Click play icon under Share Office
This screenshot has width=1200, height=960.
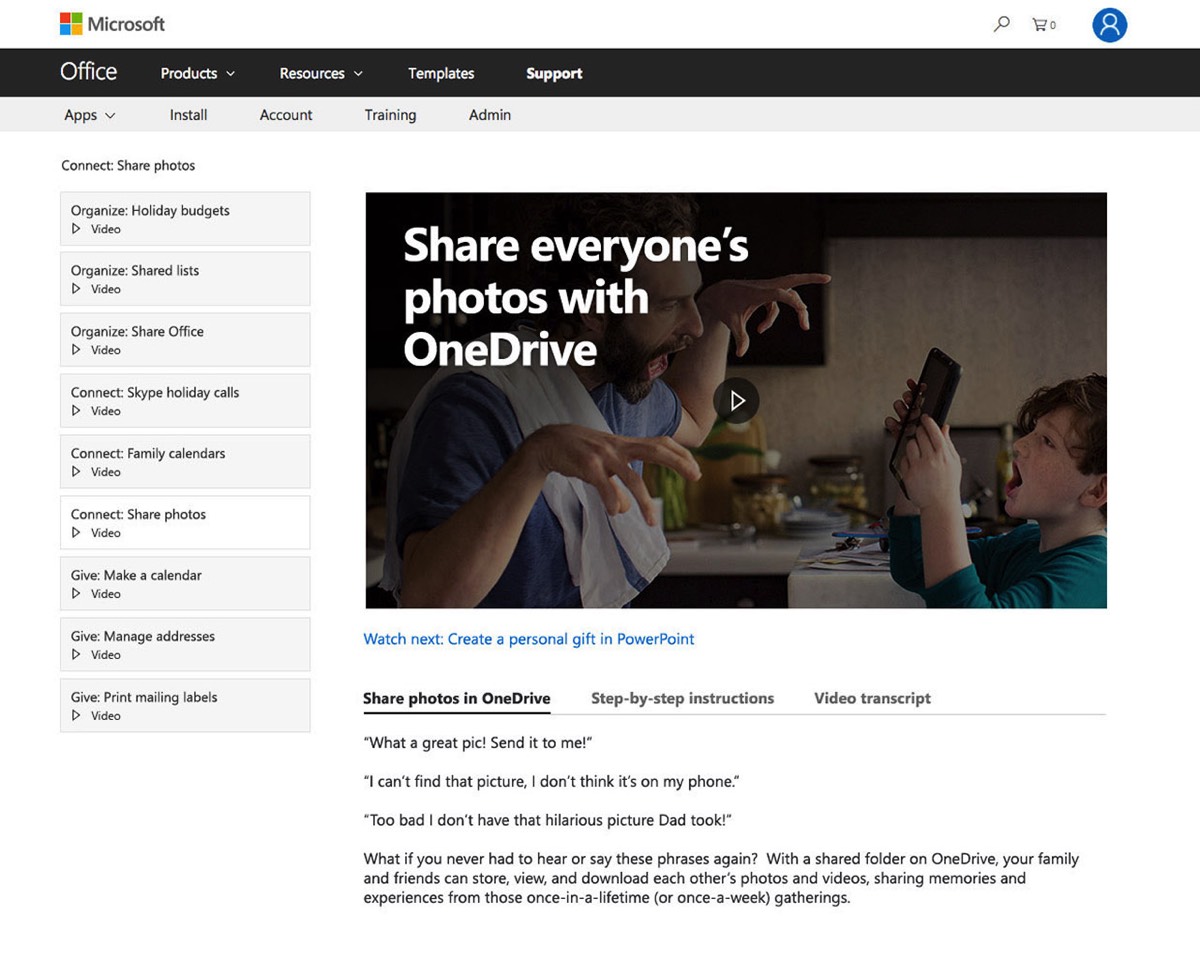[76, 350]
